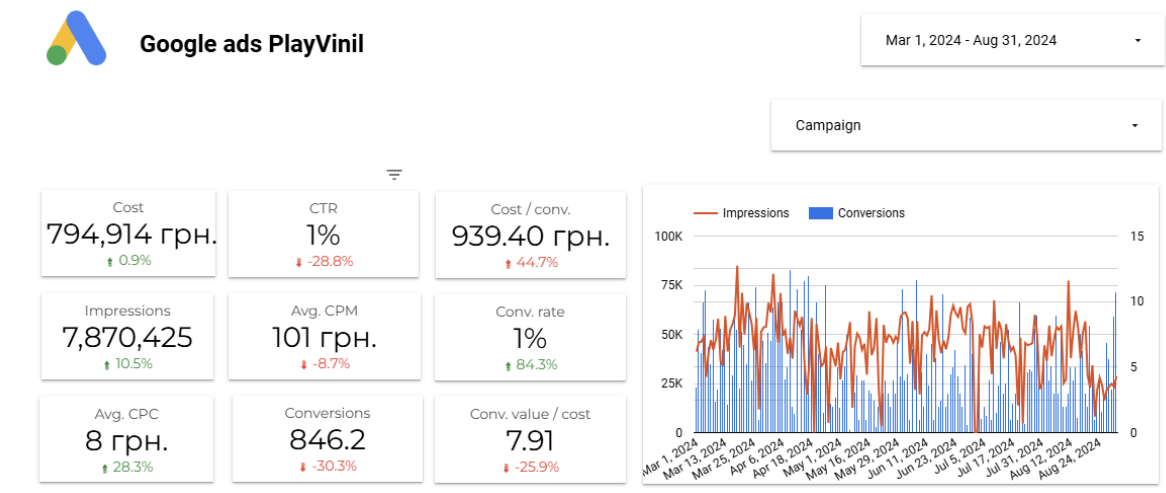Click the Mar 1, 2024 axis date
Screen dimensions: 1166x493
[x=670, y=457]
